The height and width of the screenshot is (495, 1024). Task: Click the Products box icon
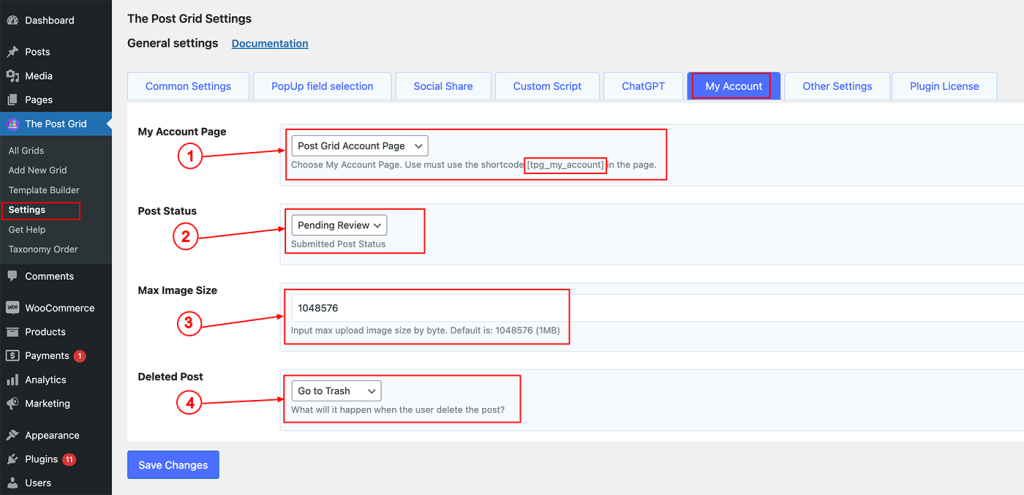pyautogui.click(x=12, y=332)
